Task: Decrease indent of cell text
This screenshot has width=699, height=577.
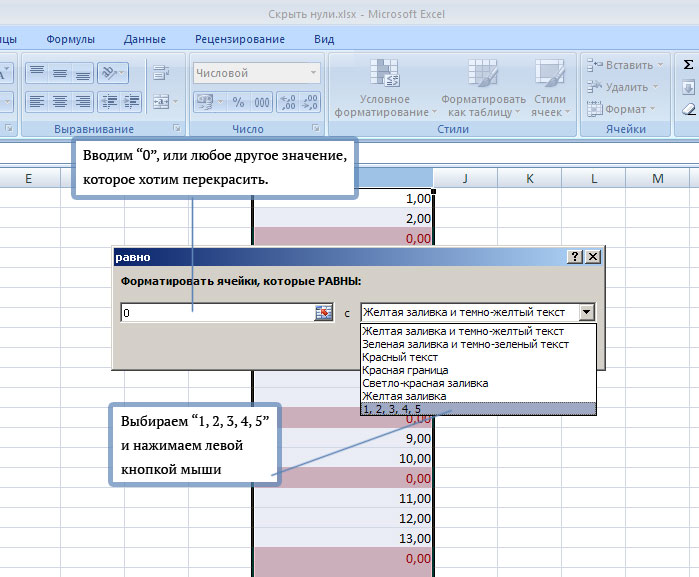Action: pyautogui.click(x=109, y=102)
